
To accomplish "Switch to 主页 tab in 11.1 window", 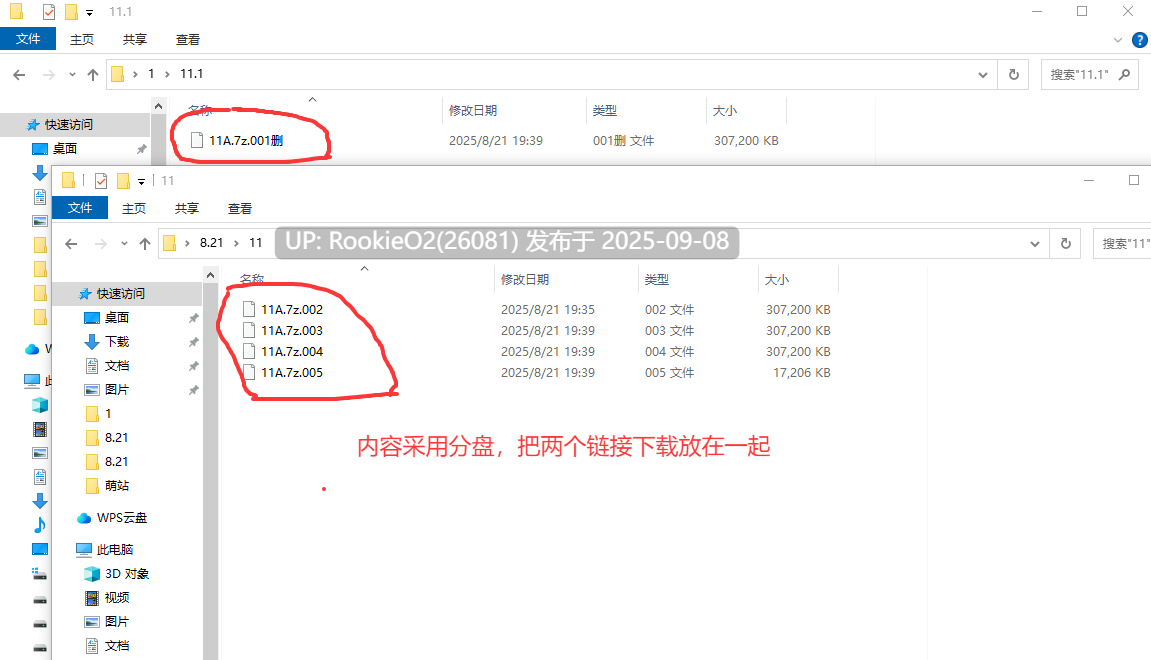I will tap(81, 40).
